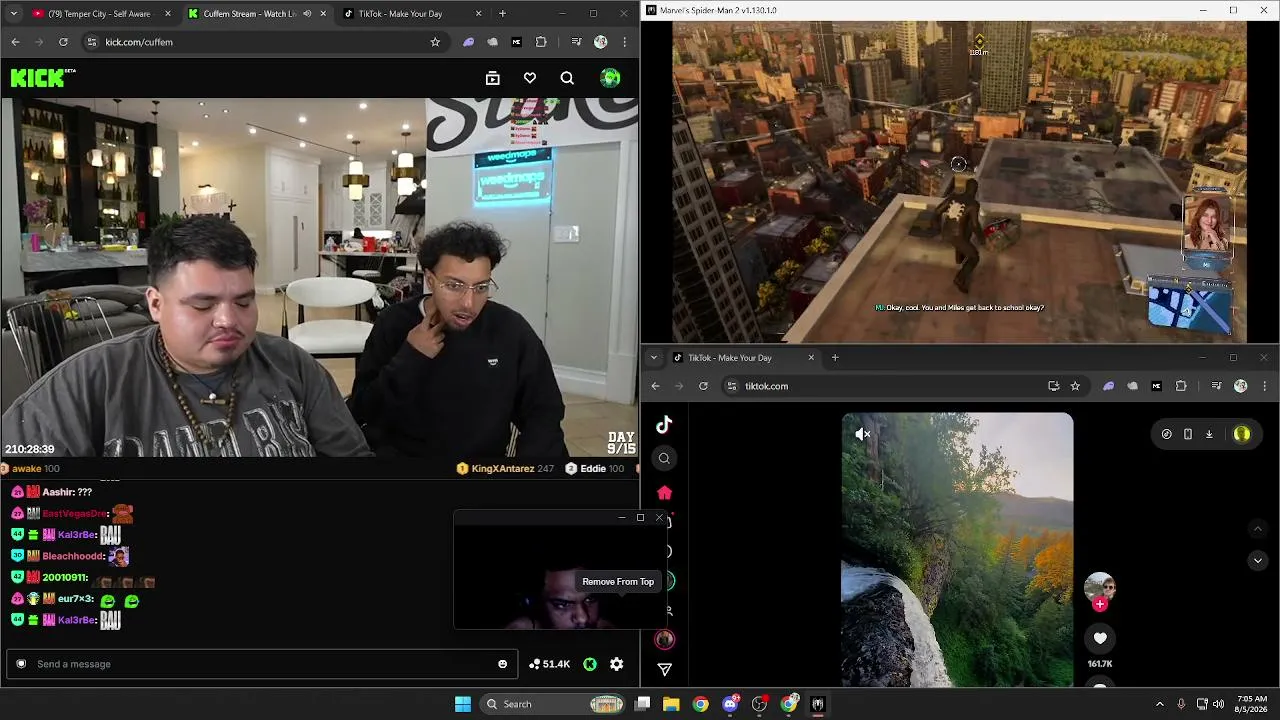Open the Kick home logo
This screenshot has width=1280, height=720.
point(42,78)
